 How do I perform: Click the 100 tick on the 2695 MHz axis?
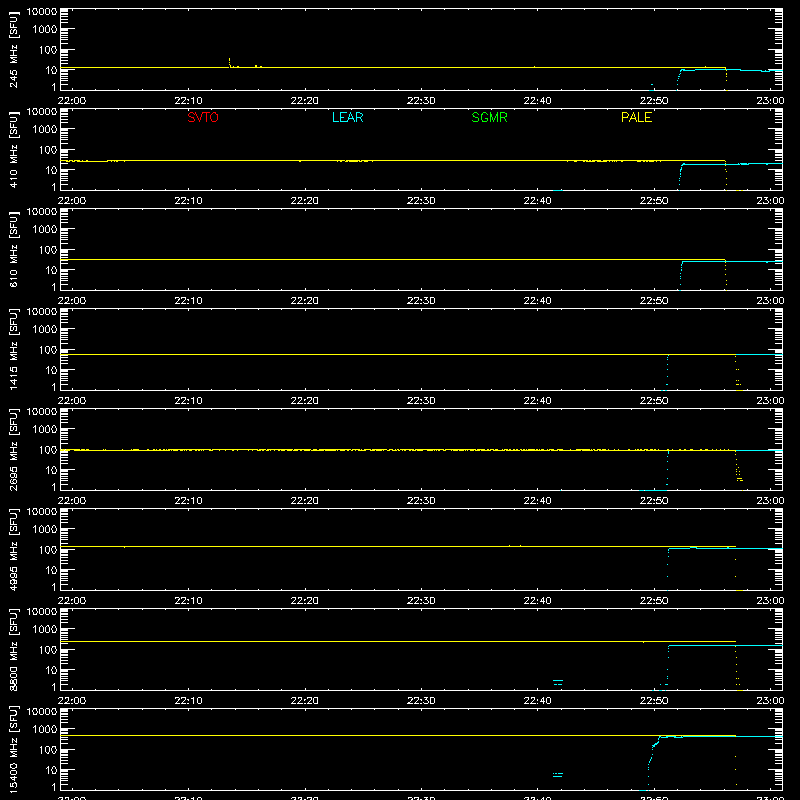tap(48, 449)
